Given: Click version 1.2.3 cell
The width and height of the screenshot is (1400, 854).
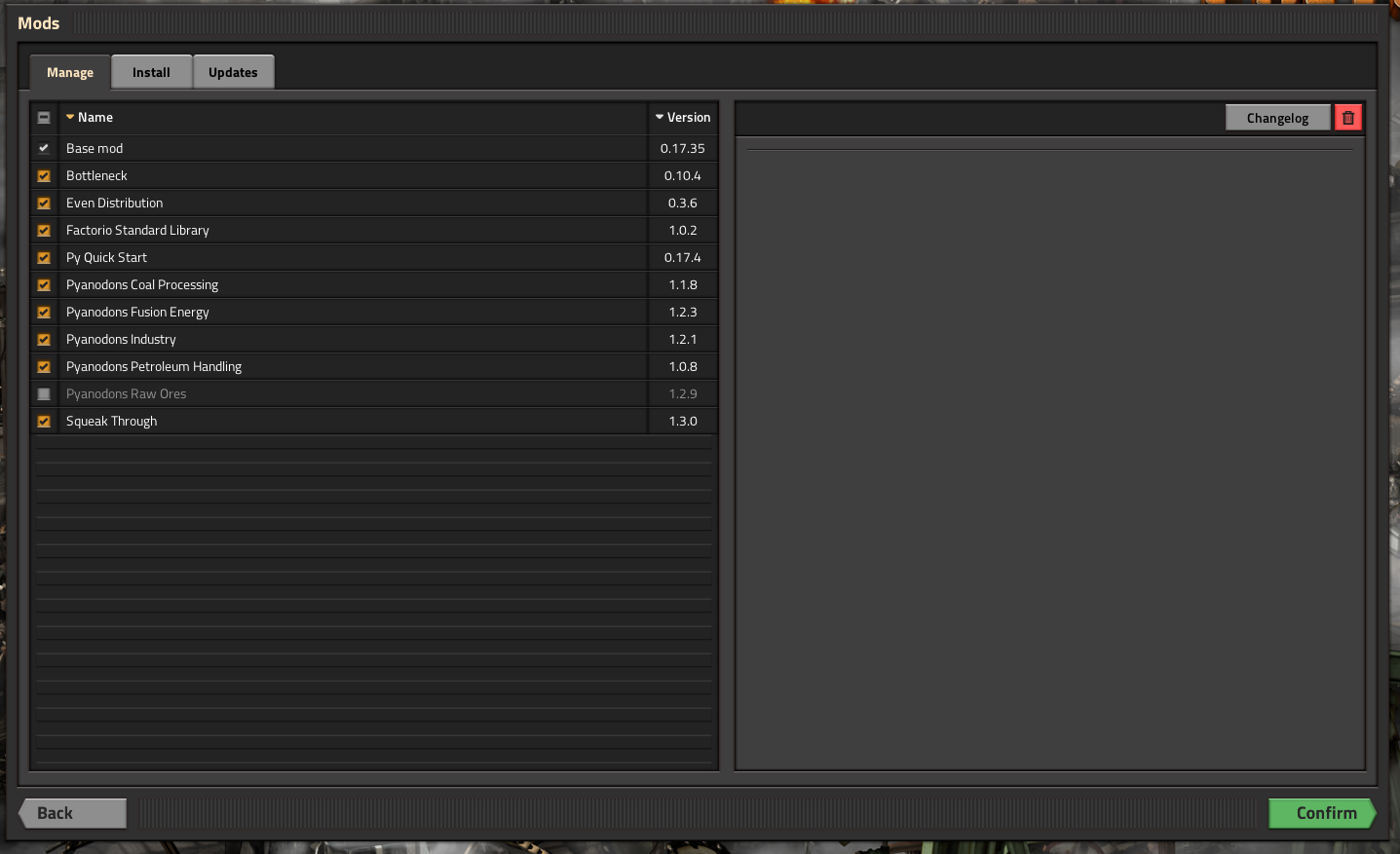Looking at the screenshot, I should point(683,313).
